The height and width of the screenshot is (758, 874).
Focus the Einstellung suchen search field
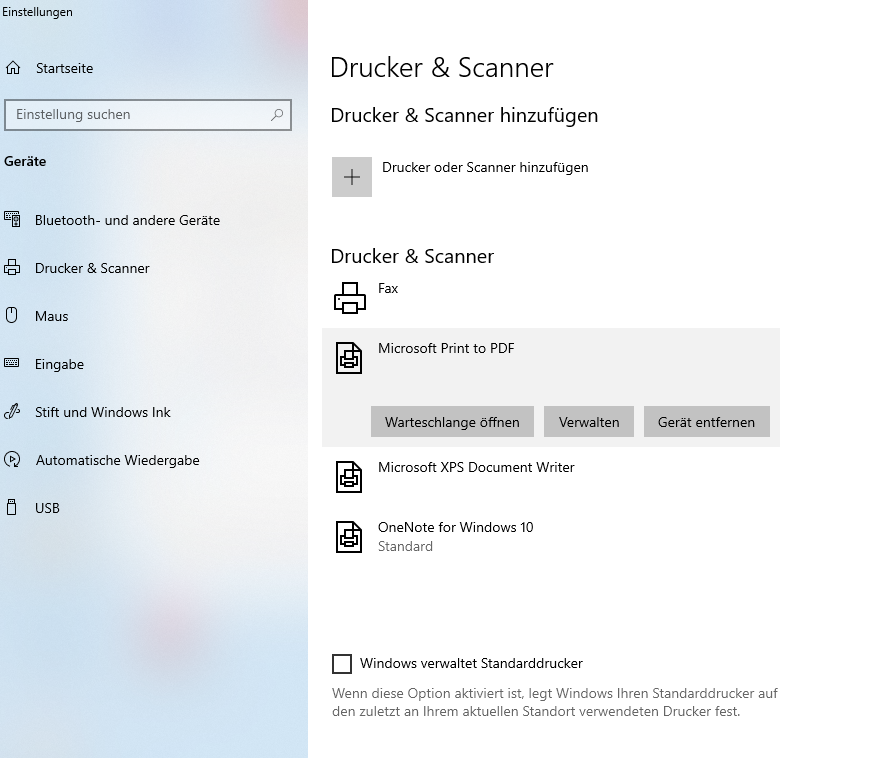148,115
